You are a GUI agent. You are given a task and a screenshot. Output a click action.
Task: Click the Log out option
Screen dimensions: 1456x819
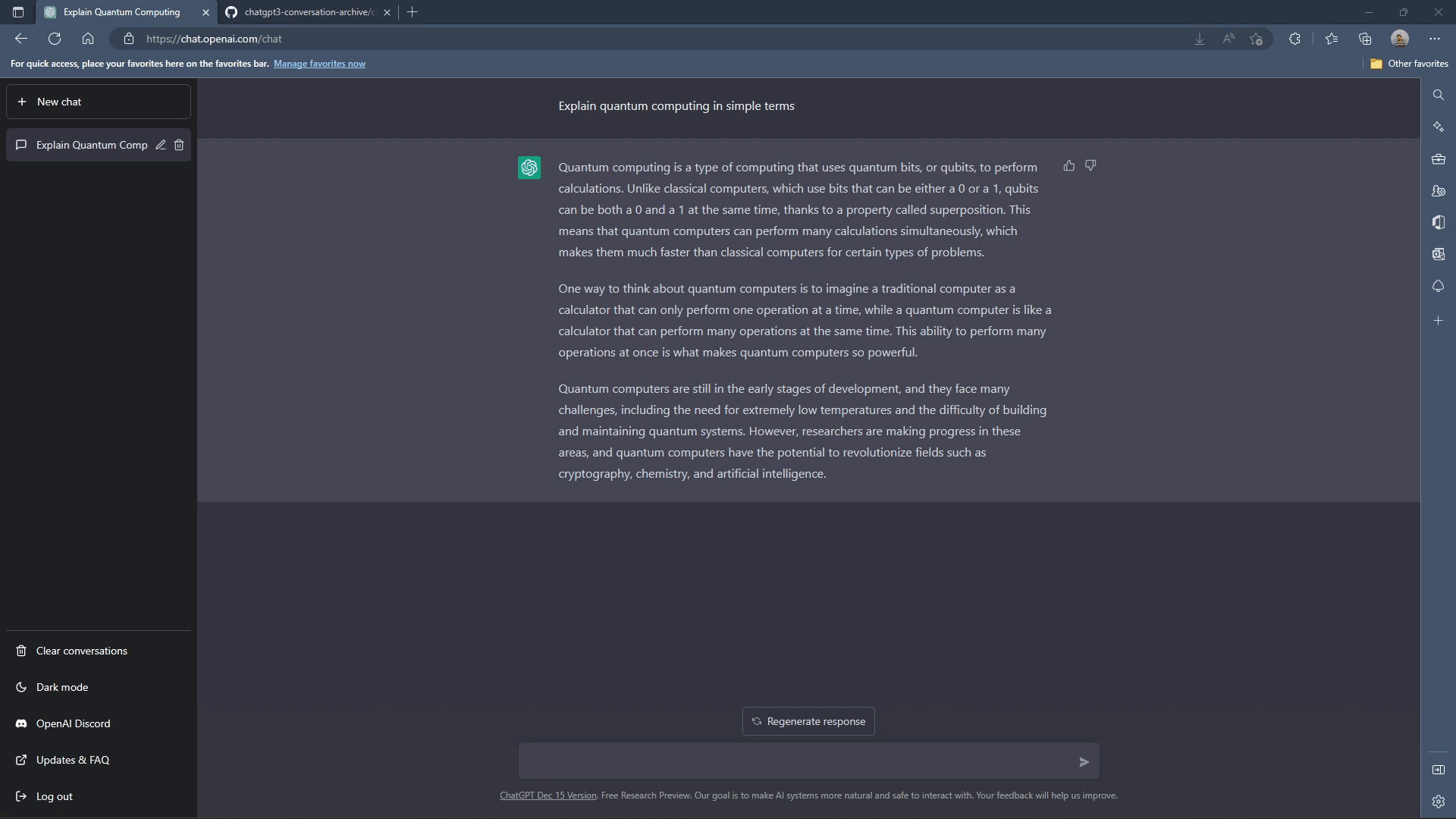tap(53, 795)
